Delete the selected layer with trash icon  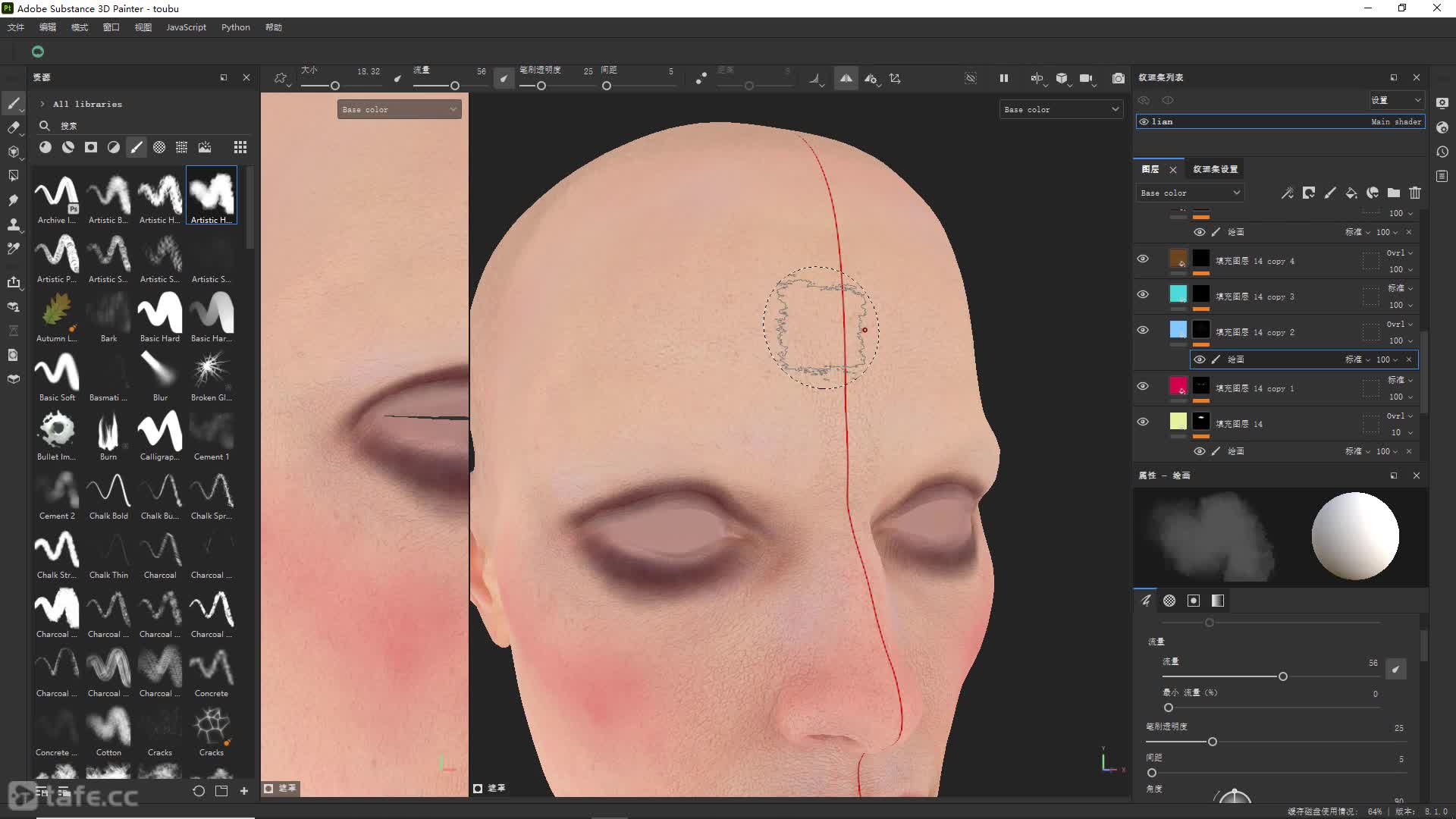point(1415,193)
